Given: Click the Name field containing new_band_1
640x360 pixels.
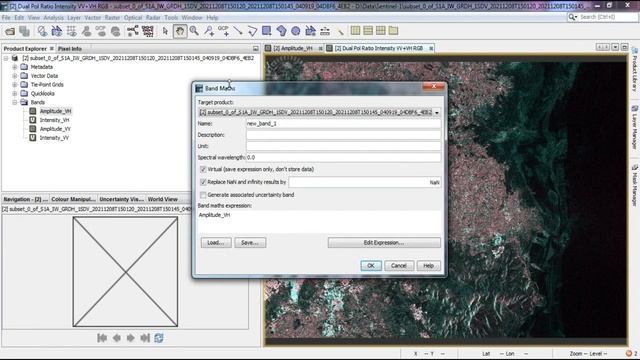Looking at the screenshot, I should [343, 123].
